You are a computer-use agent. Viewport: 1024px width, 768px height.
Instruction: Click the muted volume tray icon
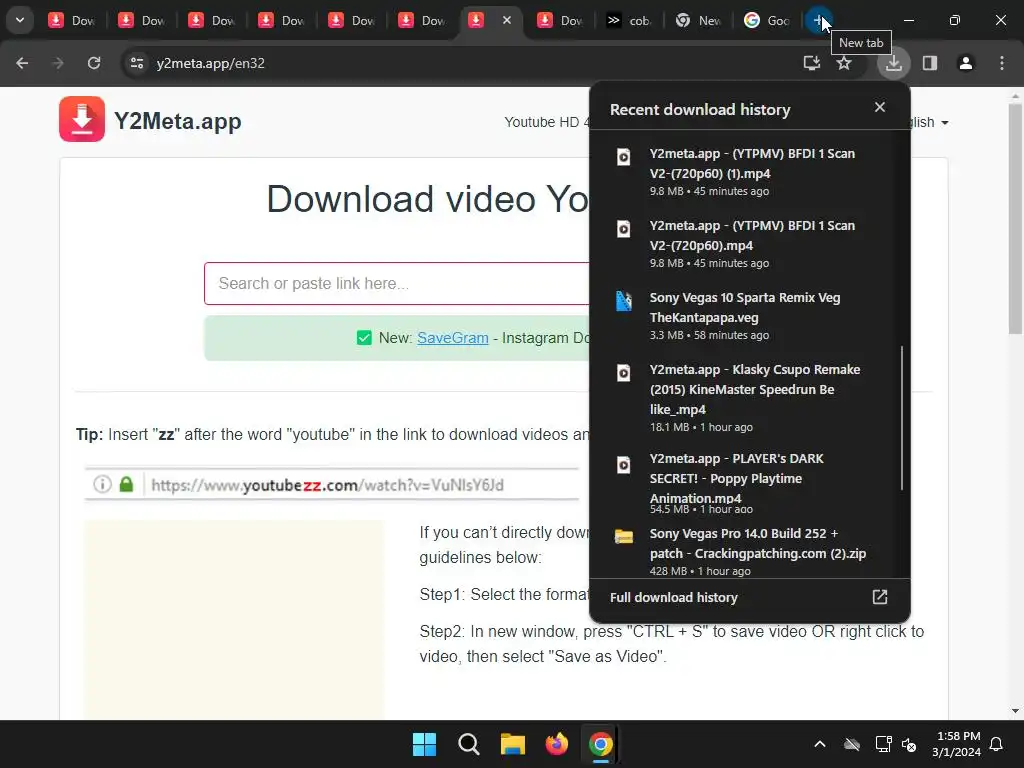click(x=909, y=744)
